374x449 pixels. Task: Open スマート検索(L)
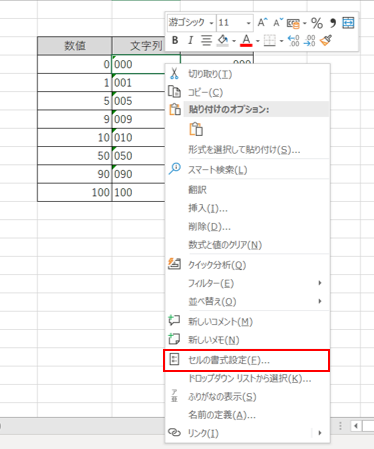247,170
